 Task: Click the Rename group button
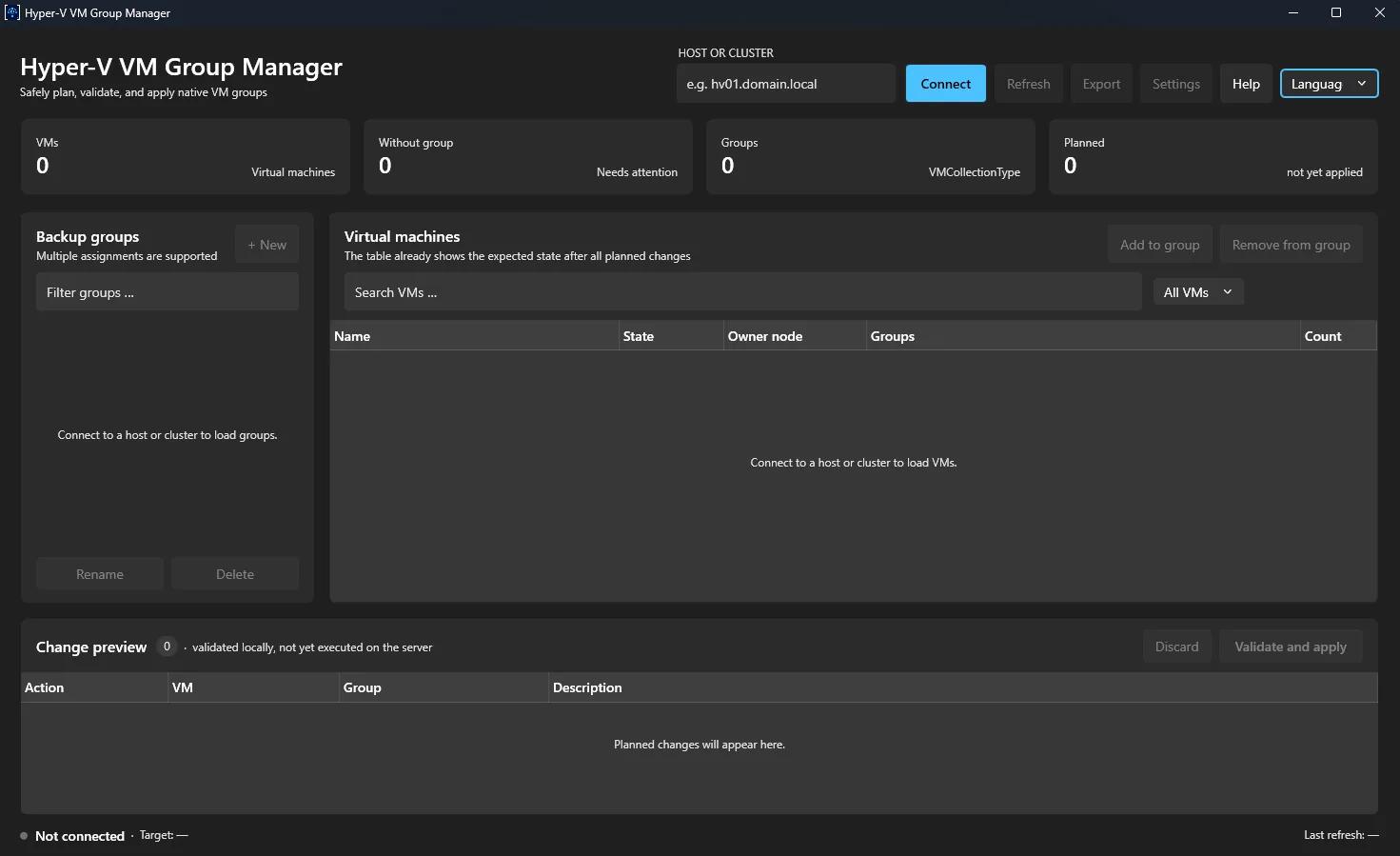click(x=100, y=574)
